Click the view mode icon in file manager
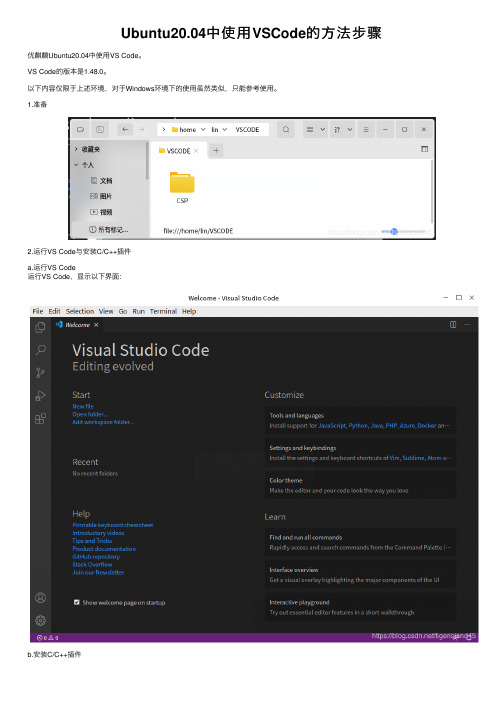This screenshot has width=504, height=713. (x=310, y=130)
